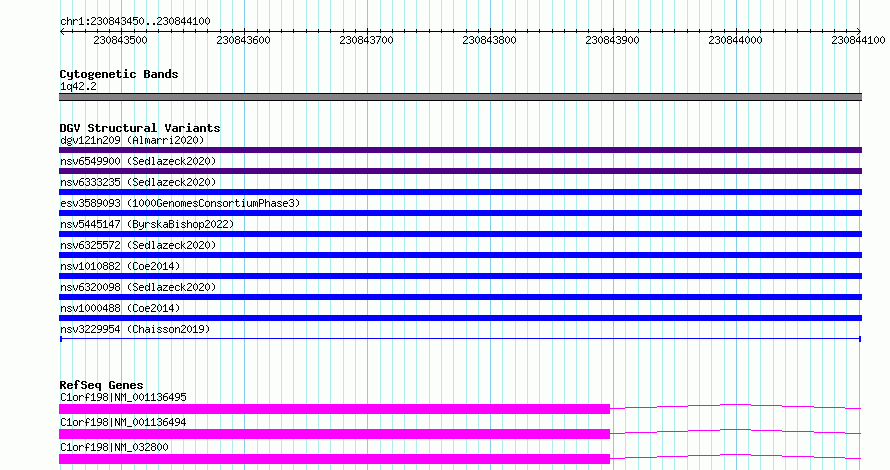890x470 pixels.
Task: Click the RefSeq Genes track title
Action: point(101,385)
